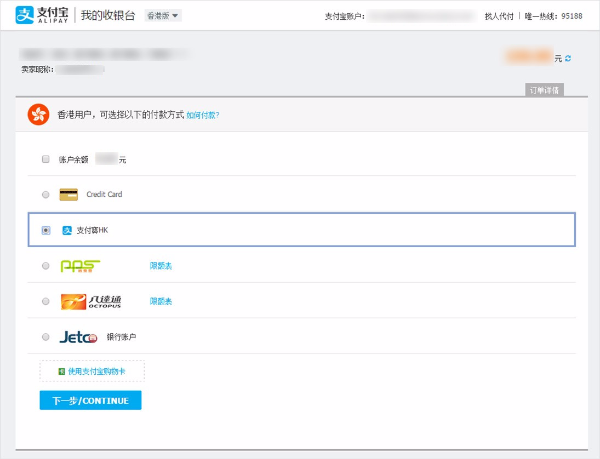Screen dimensions: 600x459
Task: Select the PPS radio button
Action: point(45,266)
